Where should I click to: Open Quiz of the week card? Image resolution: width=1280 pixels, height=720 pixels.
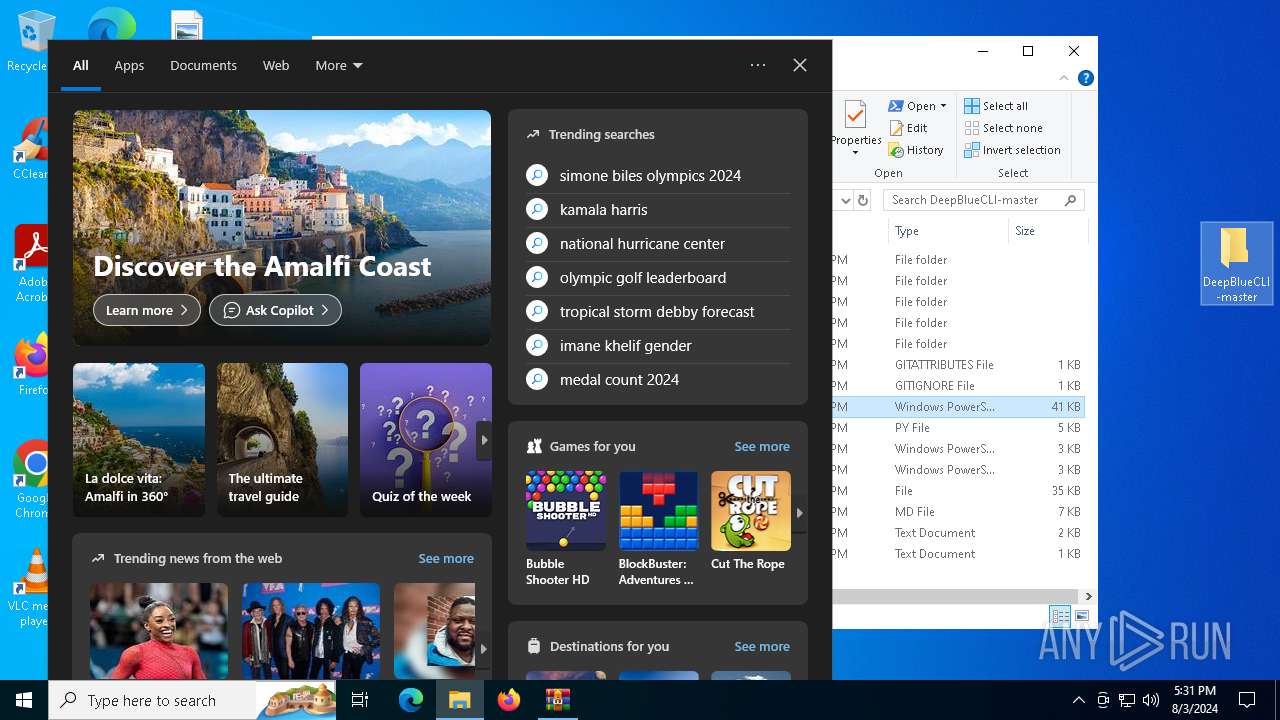pos(426,440)
